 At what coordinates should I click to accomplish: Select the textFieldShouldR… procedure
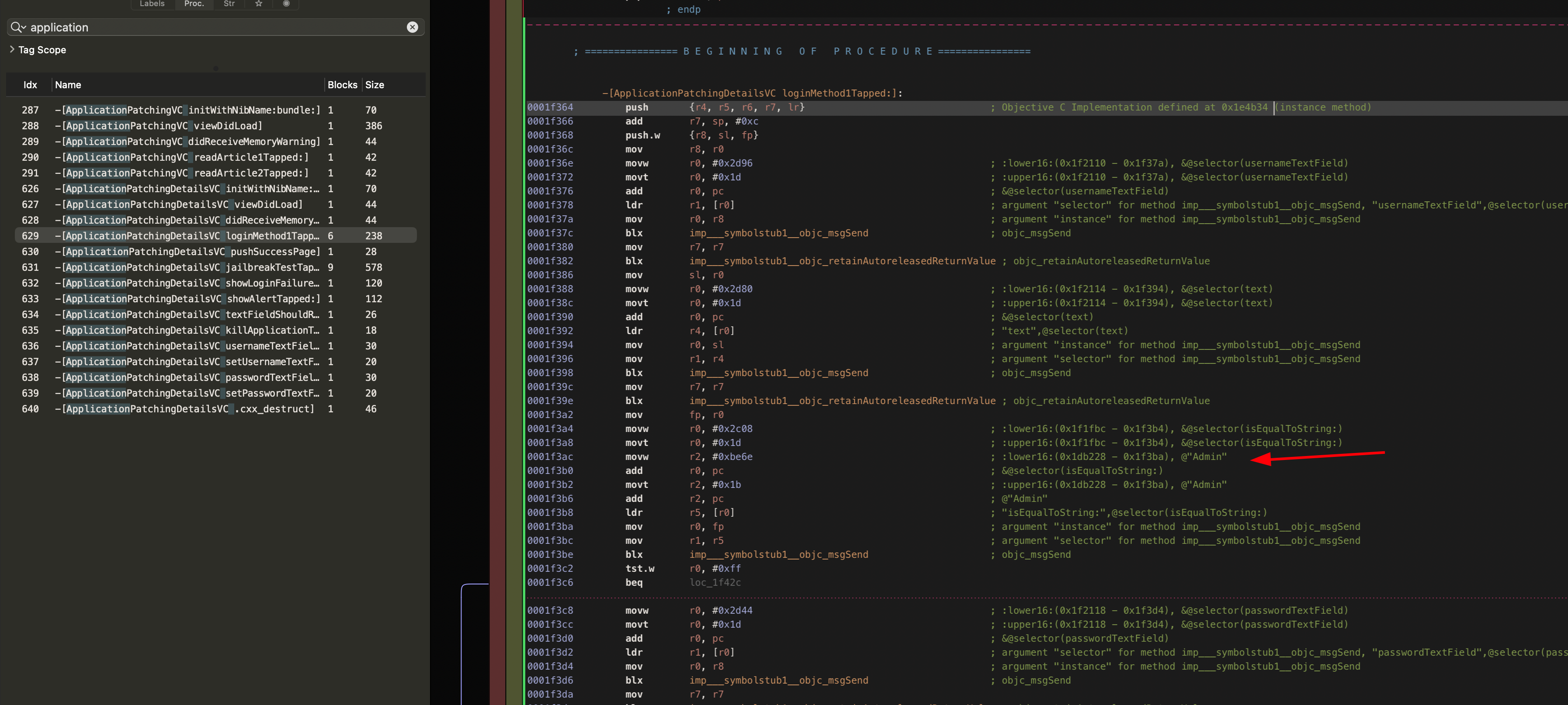tap(215, 315)
